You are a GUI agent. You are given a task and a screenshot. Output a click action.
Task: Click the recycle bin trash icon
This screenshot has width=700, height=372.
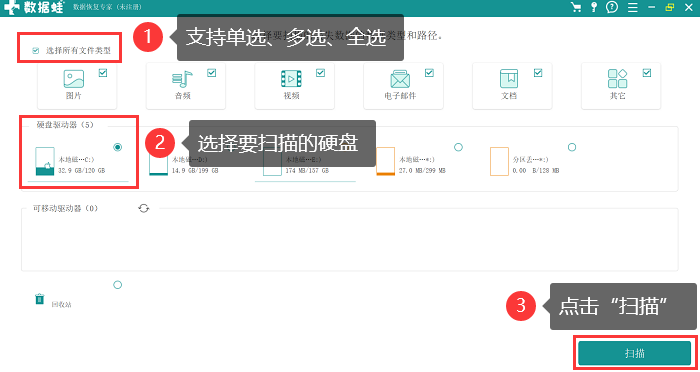[x=40, y=299]
